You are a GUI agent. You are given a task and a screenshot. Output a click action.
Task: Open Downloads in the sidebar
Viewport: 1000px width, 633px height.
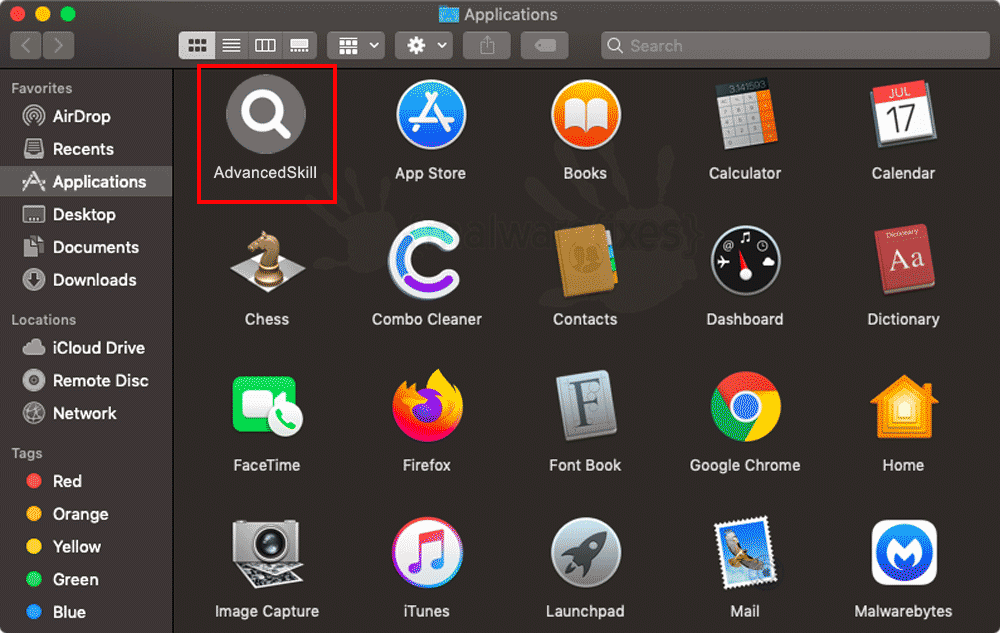86,280
